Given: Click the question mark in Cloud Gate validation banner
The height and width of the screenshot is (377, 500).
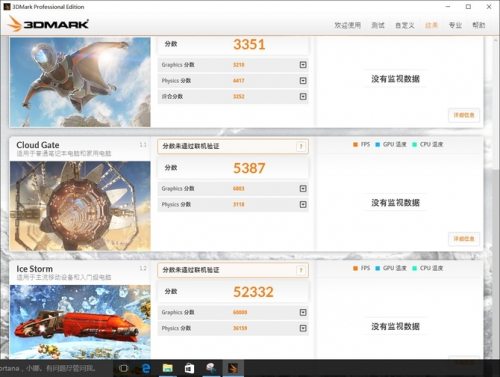Looking at the screenshot, I should coord(301,146).
